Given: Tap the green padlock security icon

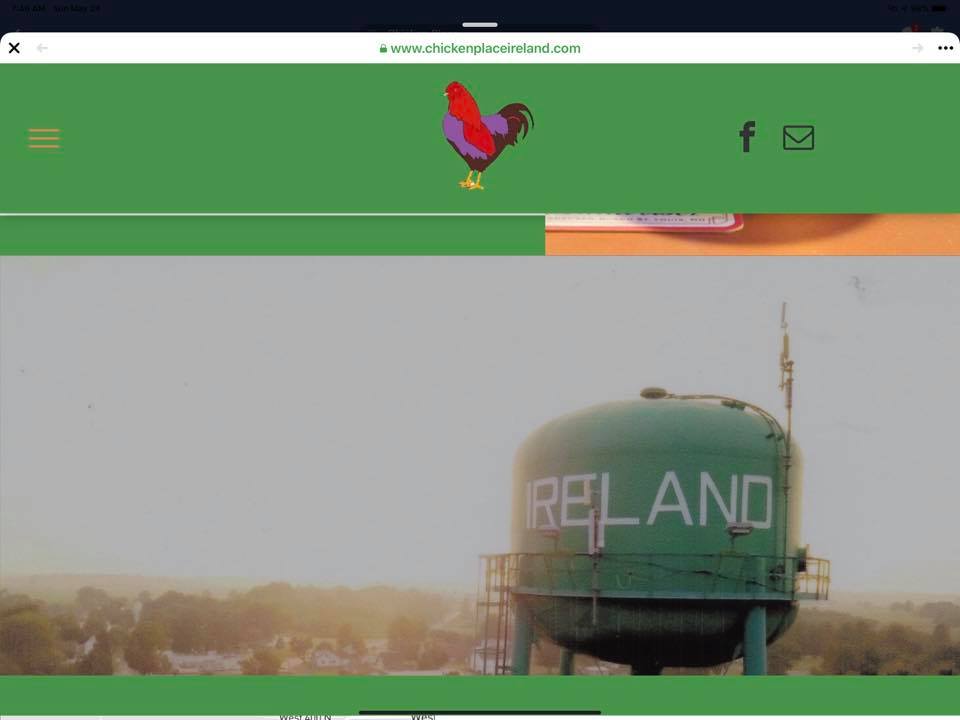Looking at the screenshot, I should (383, 48).
